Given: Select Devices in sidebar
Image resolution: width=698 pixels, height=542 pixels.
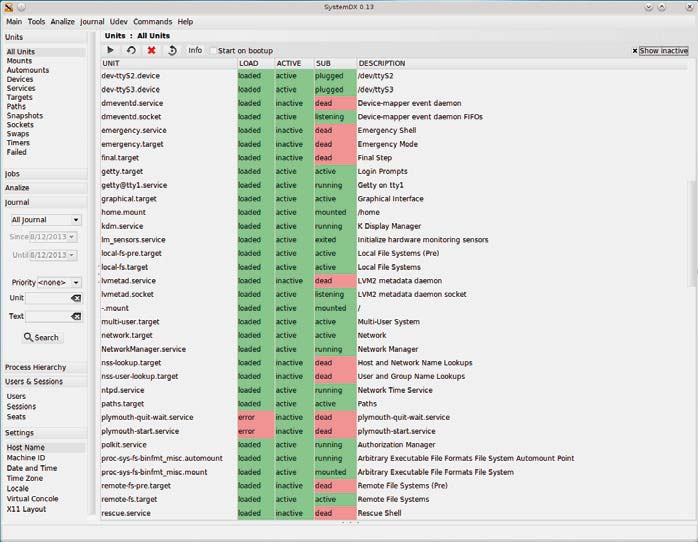Looking at the screenshot, I should [20, 79].
